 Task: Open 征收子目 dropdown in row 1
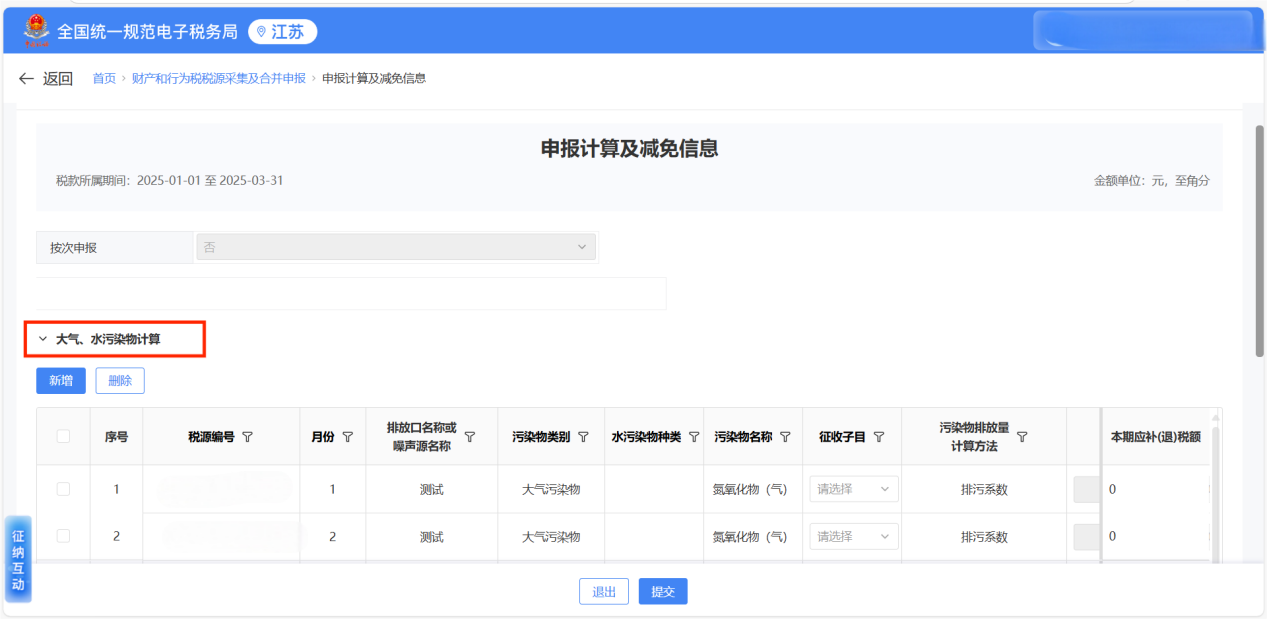[853, 489]
